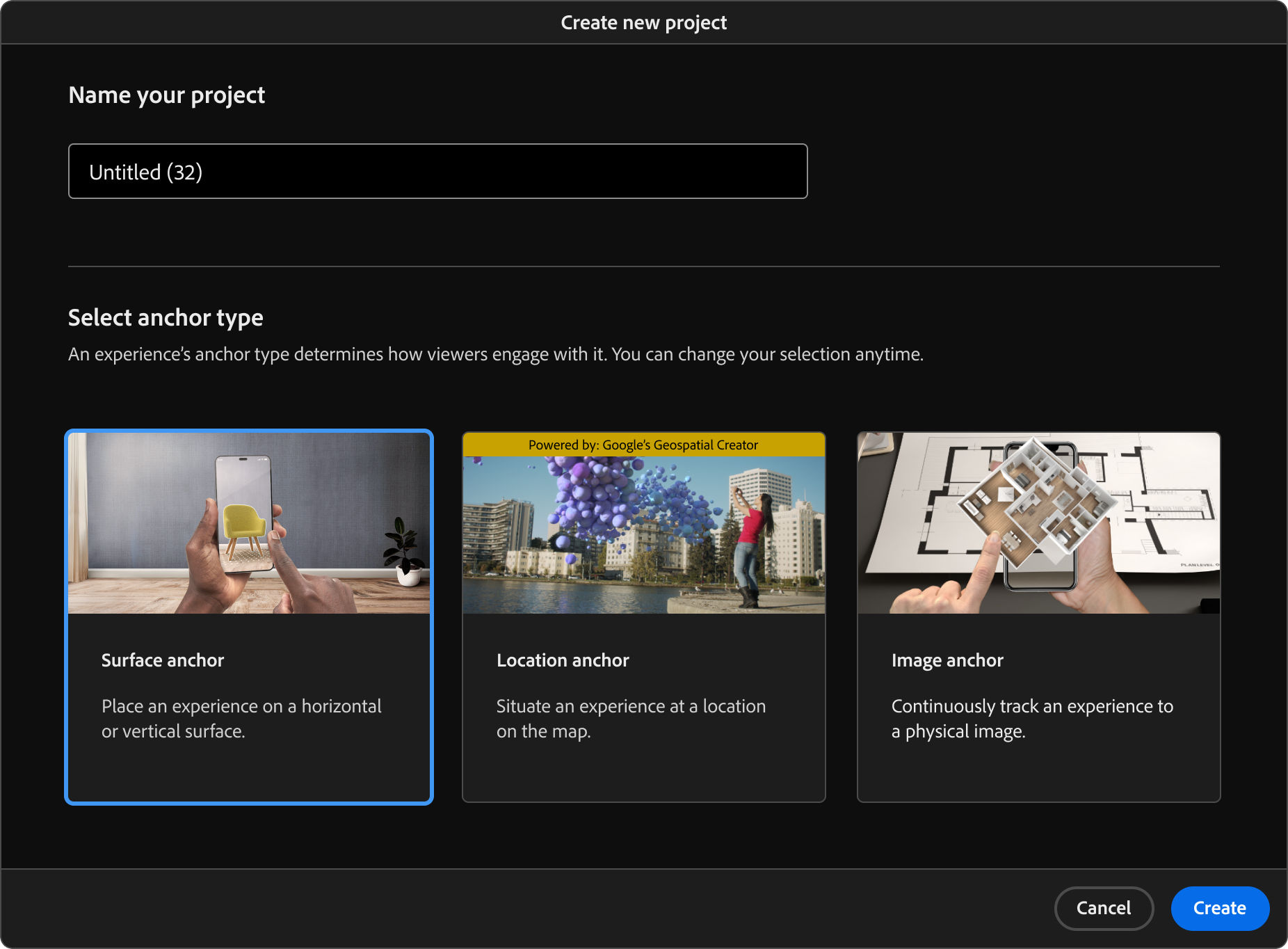Viewport: 1288px width, 949px height.
Task: Select the Surface anchor card
Action: (249, 617)
